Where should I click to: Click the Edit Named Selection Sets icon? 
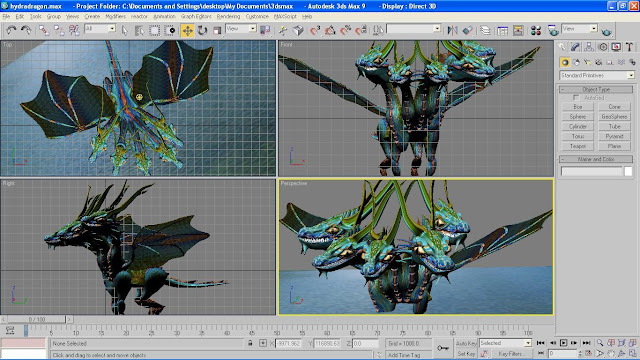(378, 30)
